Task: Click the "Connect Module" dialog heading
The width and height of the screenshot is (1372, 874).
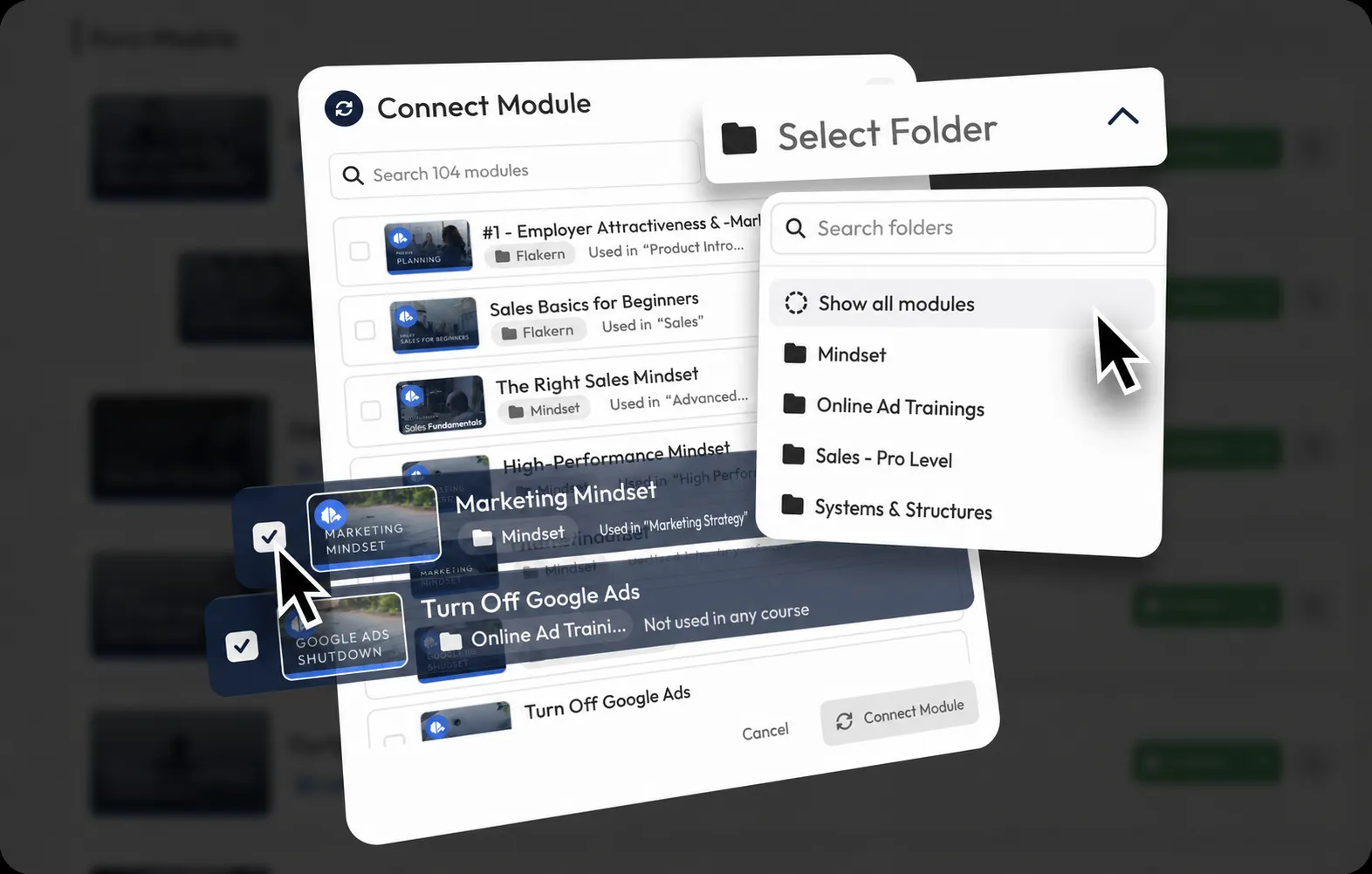Action: 484,106
